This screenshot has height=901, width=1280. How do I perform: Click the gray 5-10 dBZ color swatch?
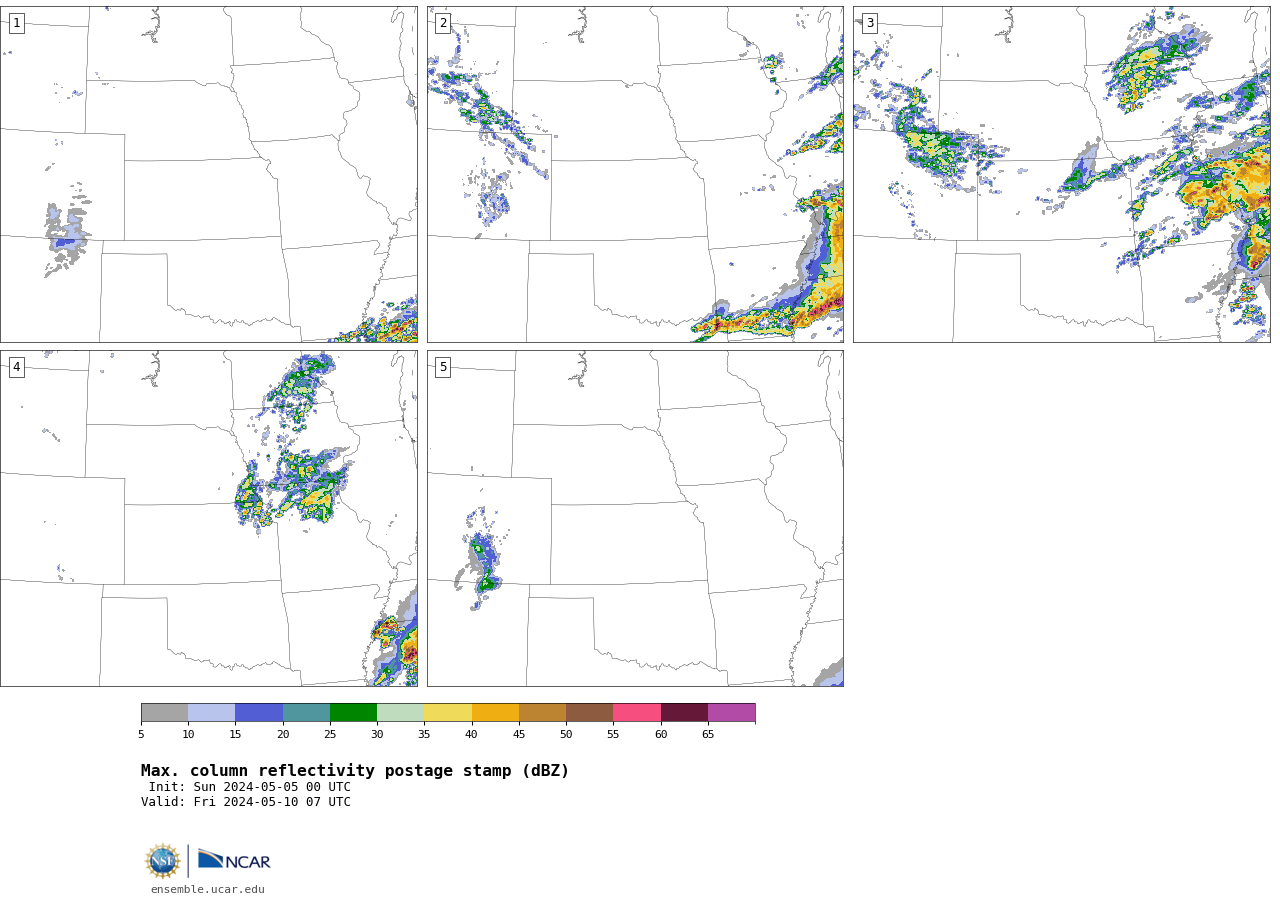point(164,713)
